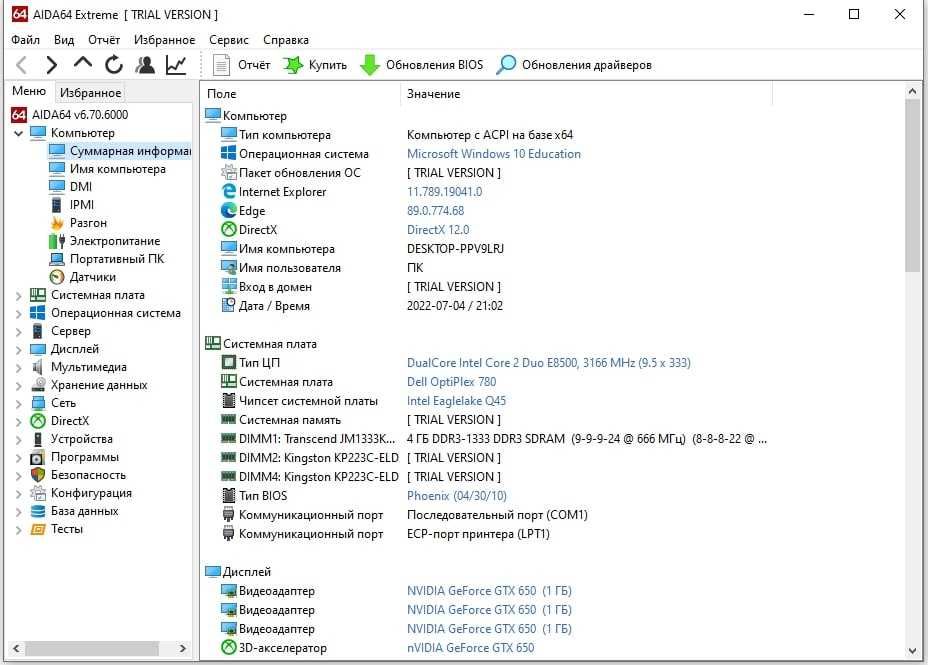Viewport: 928px width, 665px height.
Task: Click the Разгон flame icon
Action: coord(57,223)
